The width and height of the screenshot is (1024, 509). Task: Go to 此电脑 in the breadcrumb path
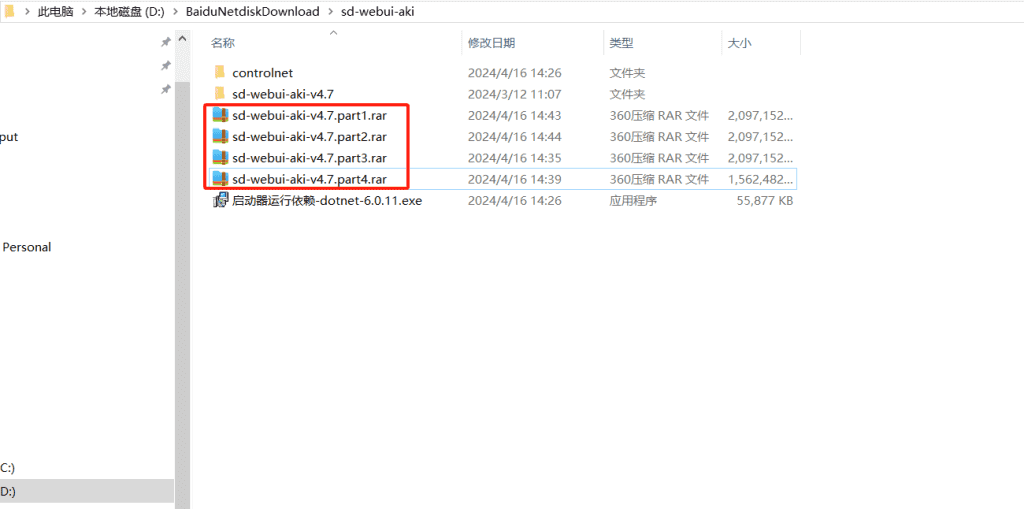(55, 12)
